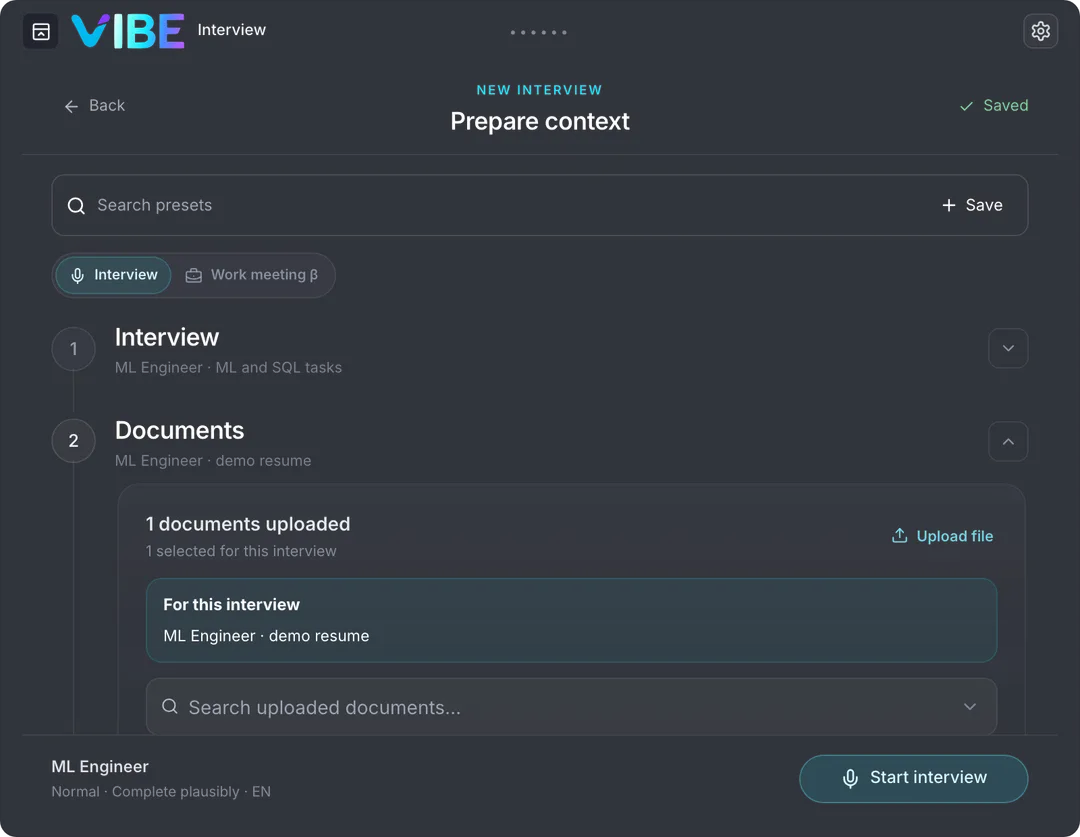Click the '1 documents uploaded' text
1080x837 pixels.
248,524
